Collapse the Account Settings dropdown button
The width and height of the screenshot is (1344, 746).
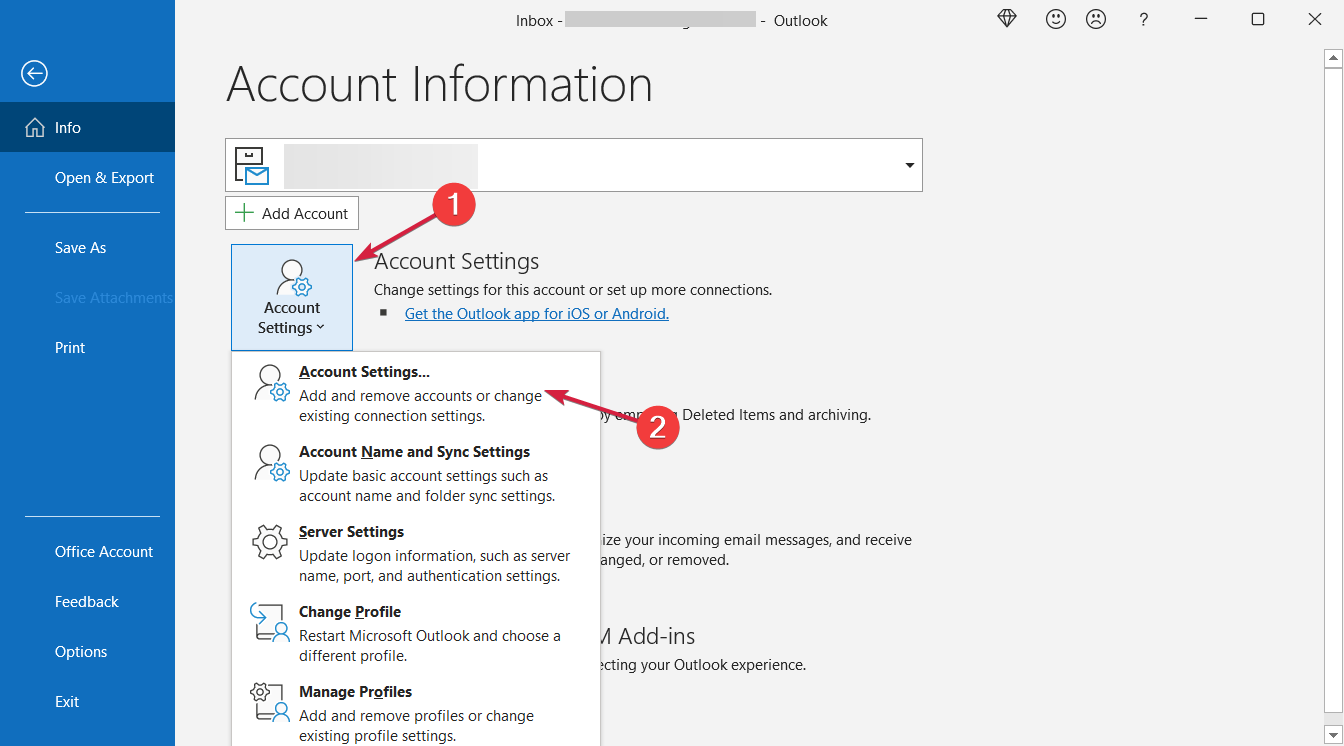click(292, 297)
